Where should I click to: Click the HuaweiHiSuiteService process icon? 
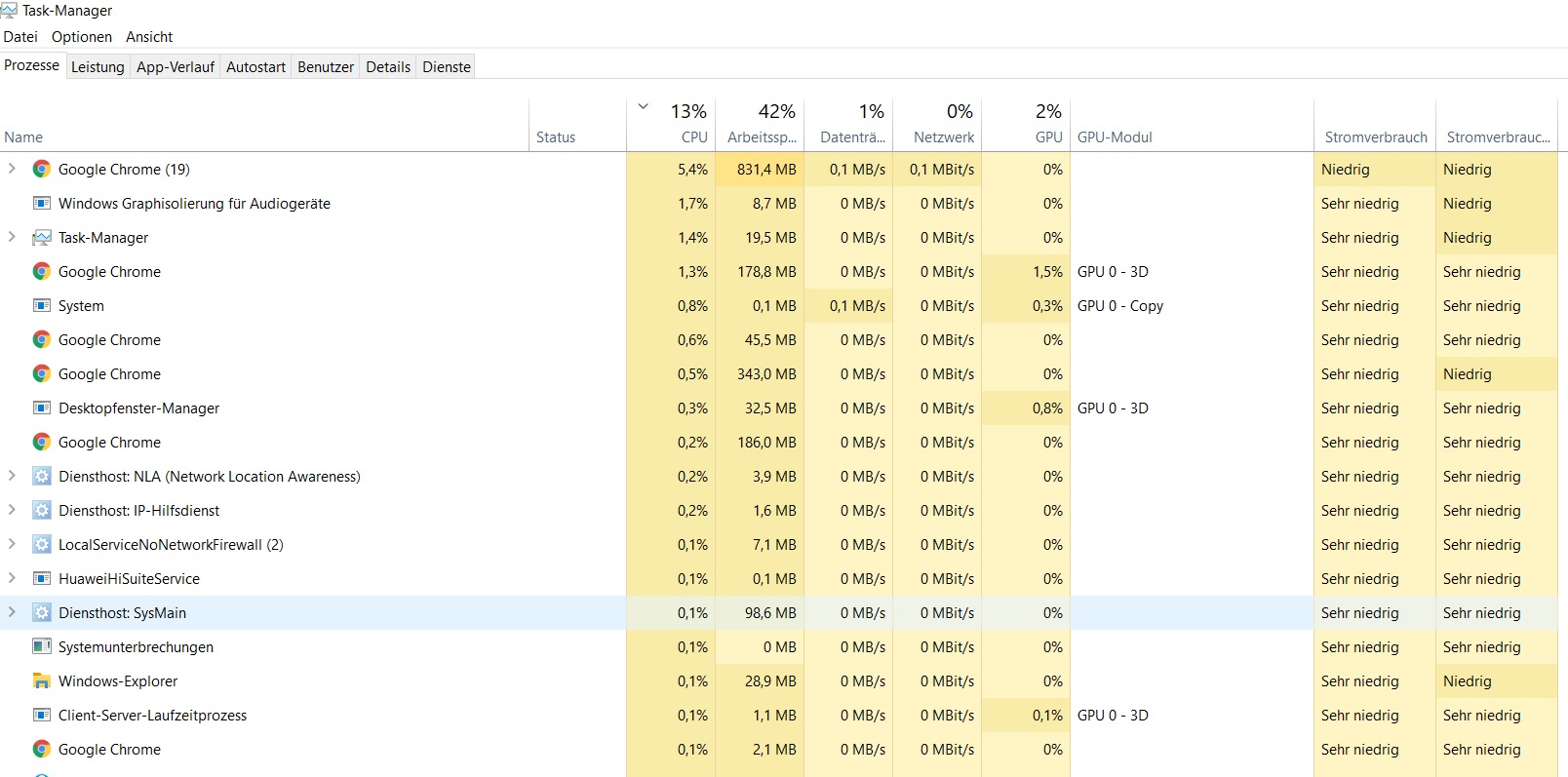(42, 578)
